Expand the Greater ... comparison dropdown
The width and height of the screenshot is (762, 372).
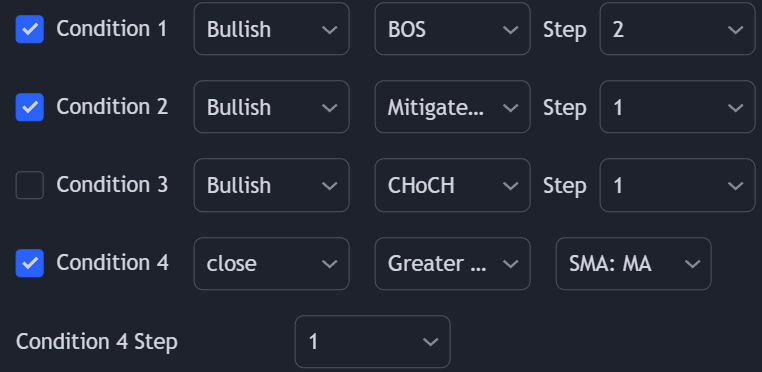click(x=452, y=264)
